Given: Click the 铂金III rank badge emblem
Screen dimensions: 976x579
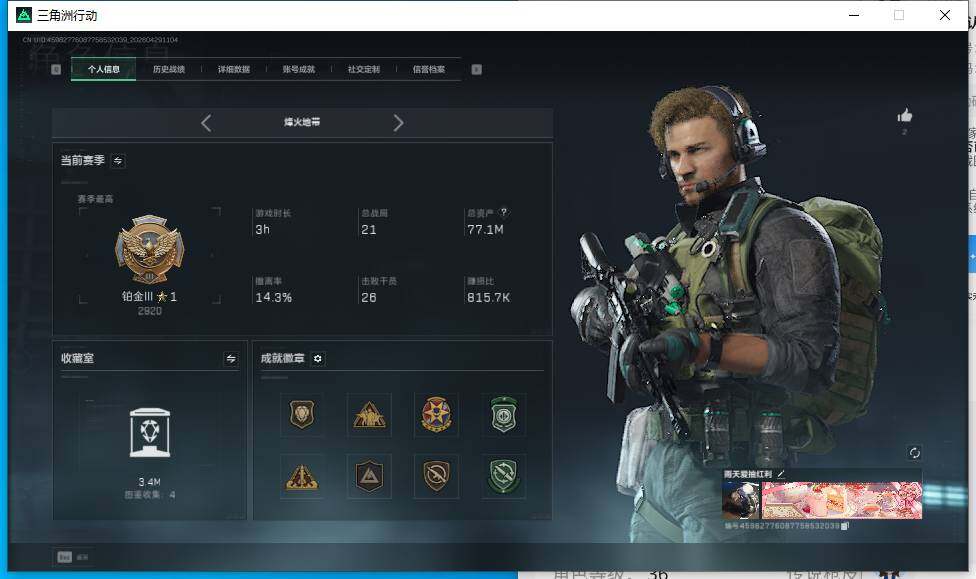Looking at the screenshot, I should pyautogui.click(x=149, y=250).
